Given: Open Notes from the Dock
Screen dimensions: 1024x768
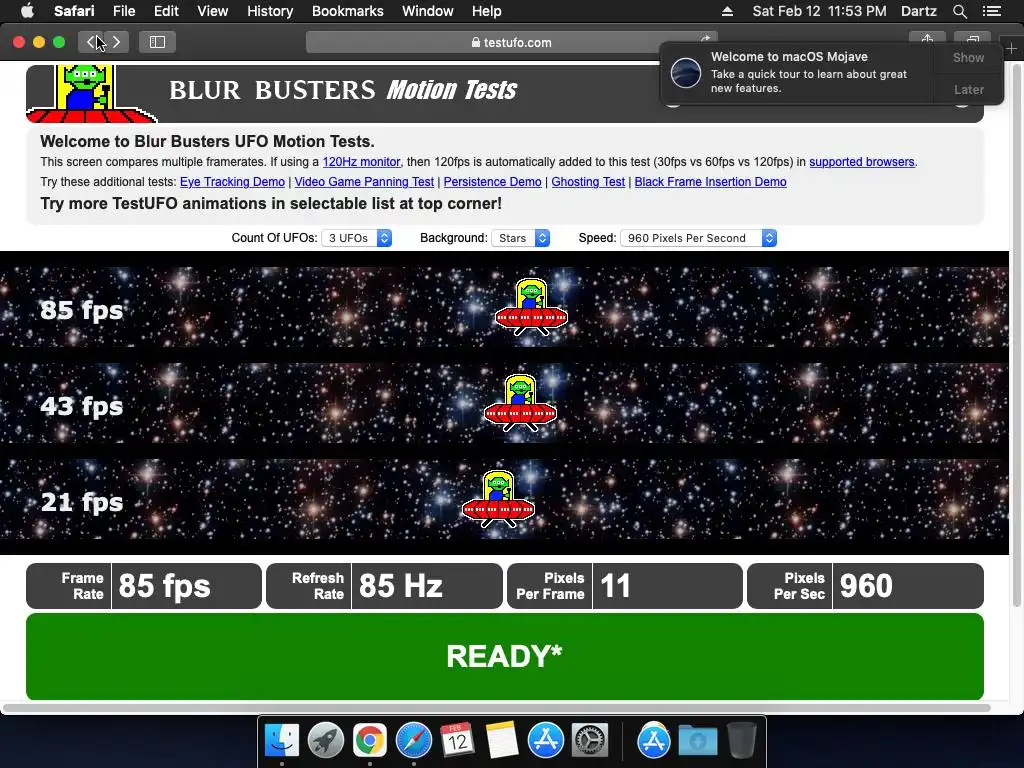Looking at the screenshot, I should click(502, 741).
